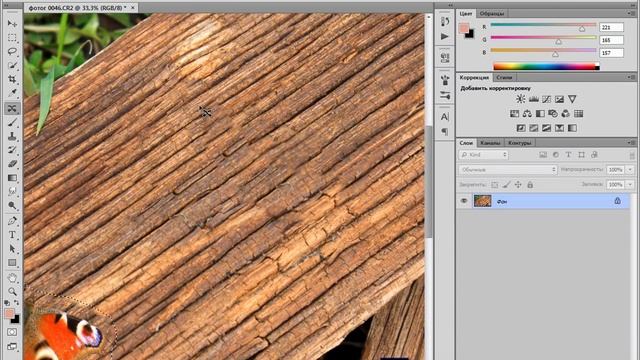Open the Actions panel play icon
This screenshot has height=360, width=640.
click(x=445, y=36)
